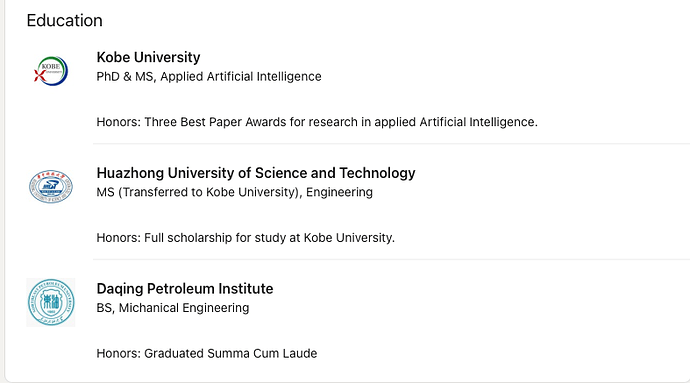Select the teal Daqing Petroleum Institute emblem
The image size is (690, 383).
pos(51,302)
